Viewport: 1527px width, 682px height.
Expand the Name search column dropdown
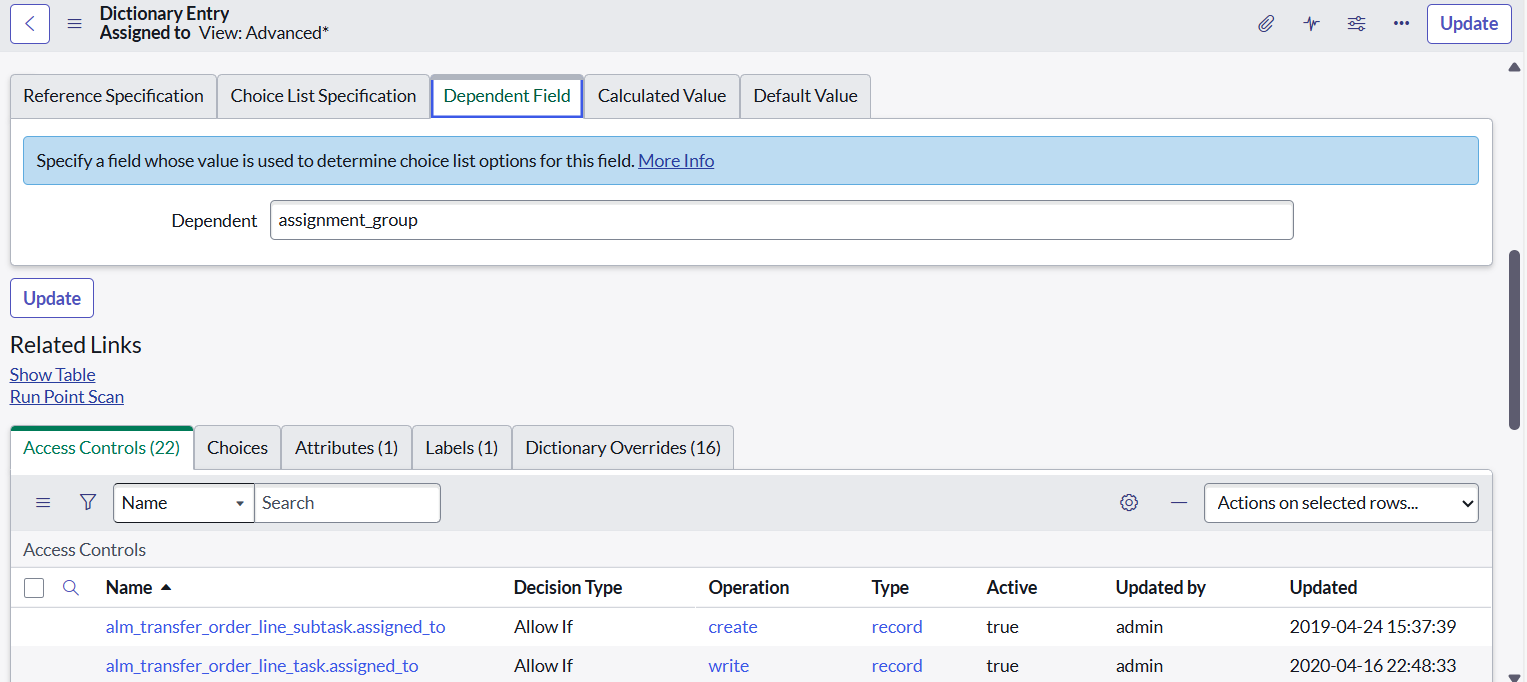[x=240, y=502]
